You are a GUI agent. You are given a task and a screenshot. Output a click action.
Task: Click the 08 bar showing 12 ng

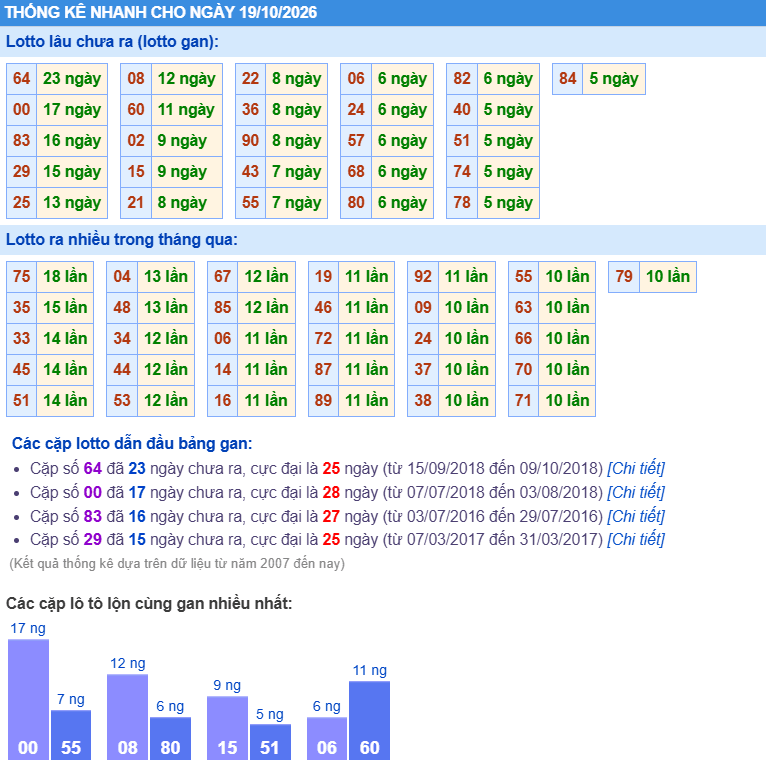[x=127, y=717]
